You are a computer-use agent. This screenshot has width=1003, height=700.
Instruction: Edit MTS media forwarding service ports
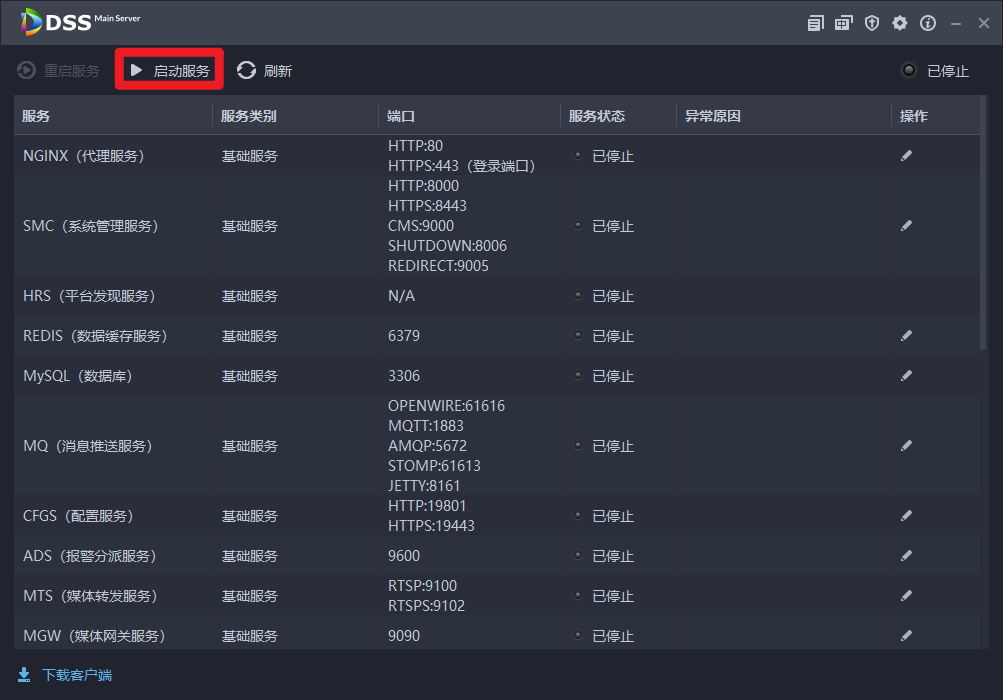(906, 596)
